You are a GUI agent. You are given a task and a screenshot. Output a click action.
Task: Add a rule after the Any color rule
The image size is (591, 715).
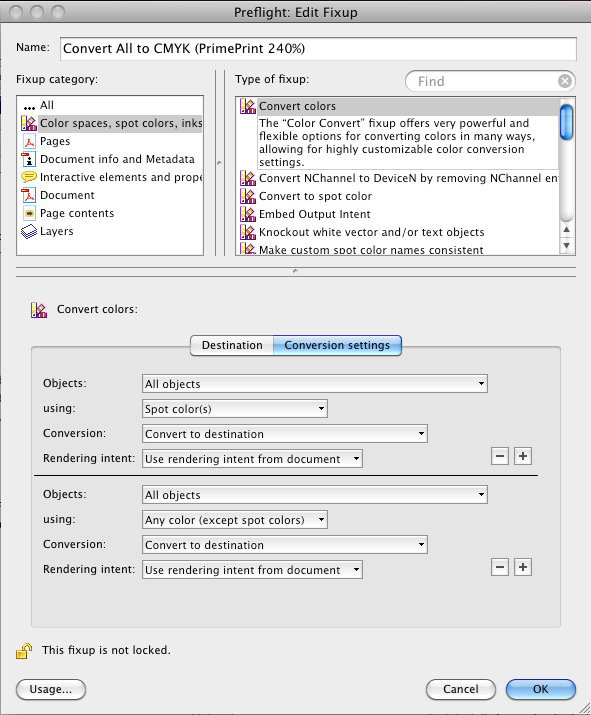point(523,567)
